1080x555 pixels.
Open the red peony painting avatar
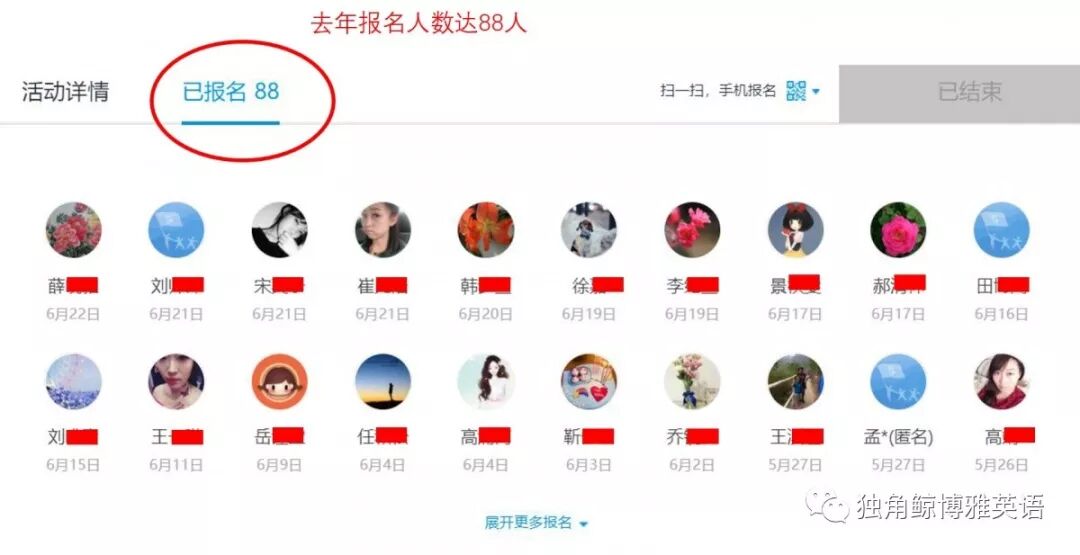point(74,230)
